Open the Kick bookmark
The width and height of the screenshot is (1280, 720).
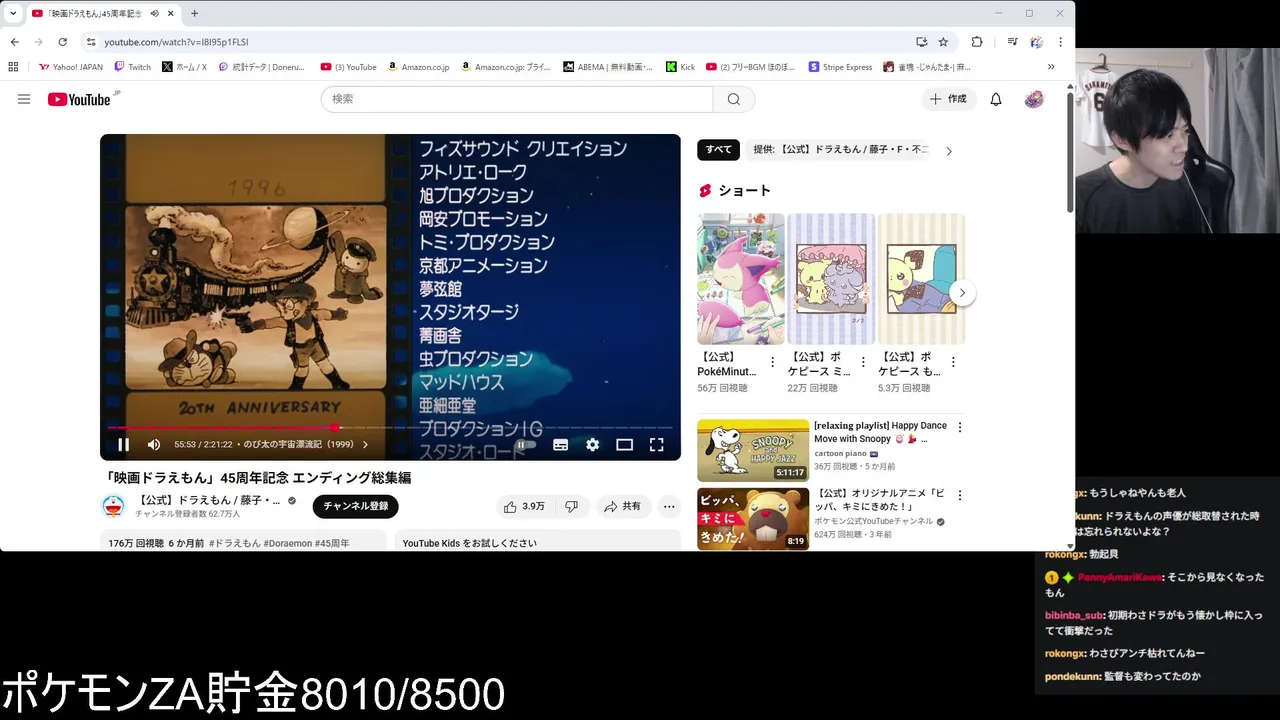pos(680,67)
